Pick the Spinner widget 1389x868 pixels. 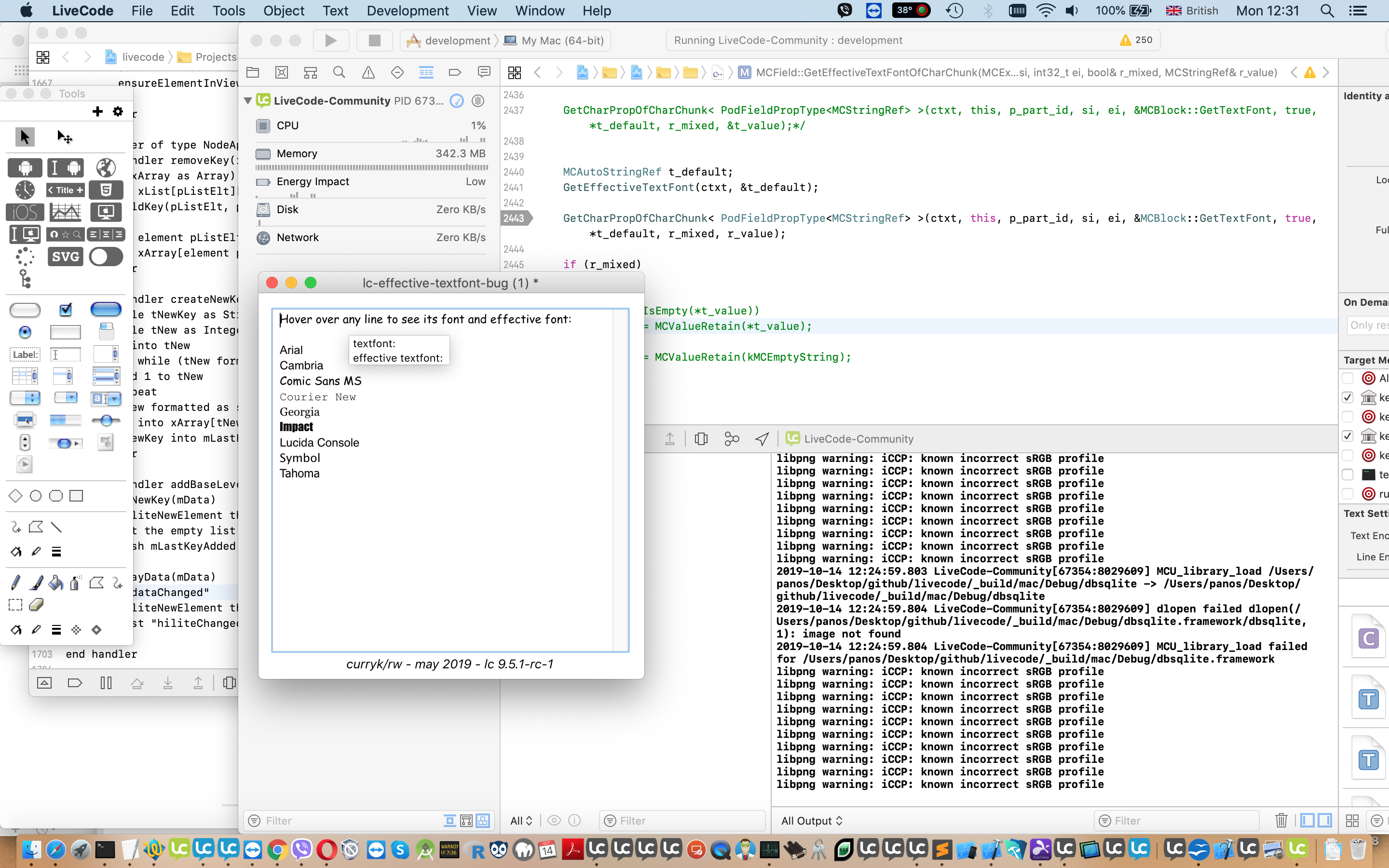coord(25,257)
